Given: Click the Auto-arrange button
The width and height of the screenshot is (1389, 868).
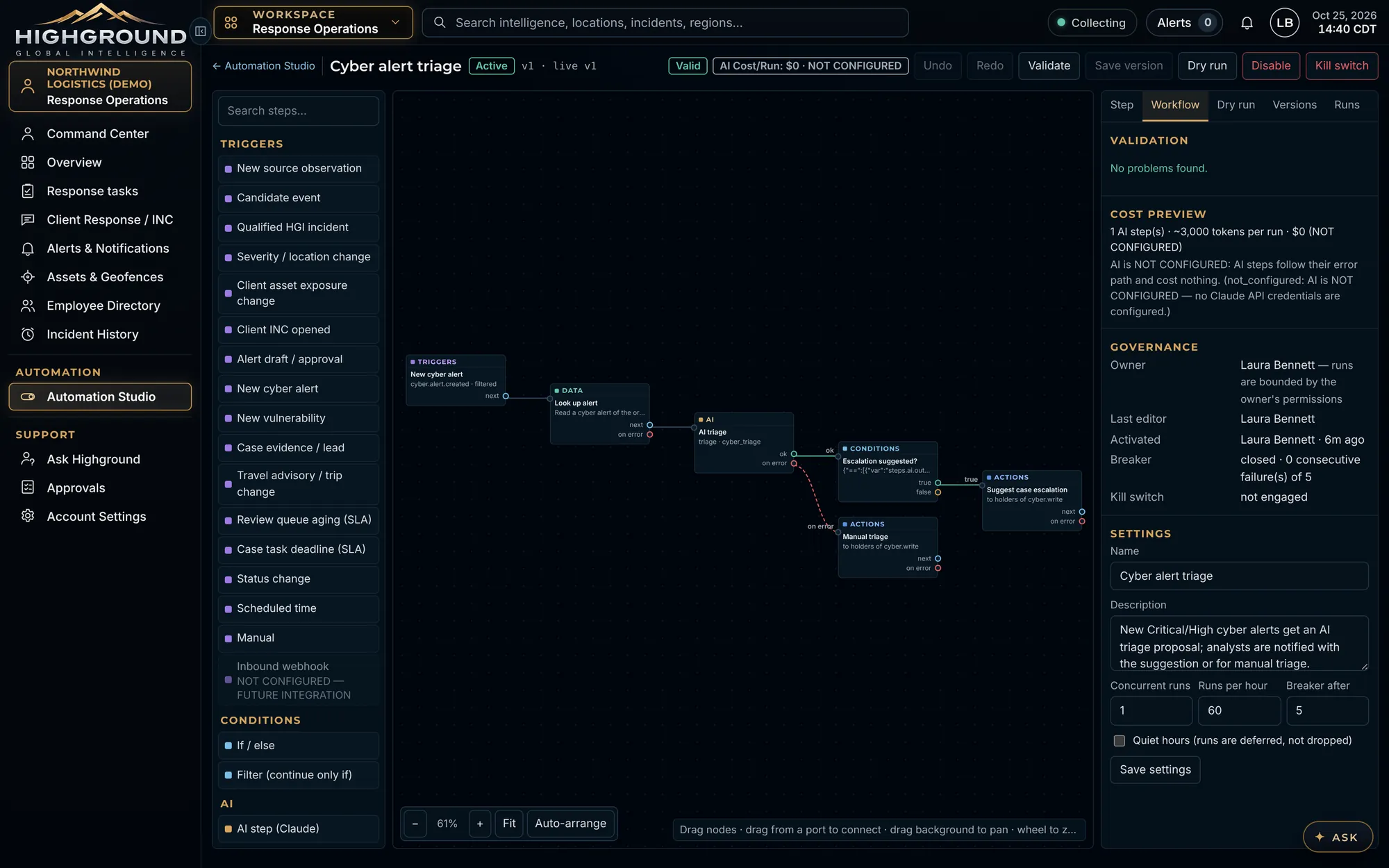Looking at the screenshot, I should 570,824.
